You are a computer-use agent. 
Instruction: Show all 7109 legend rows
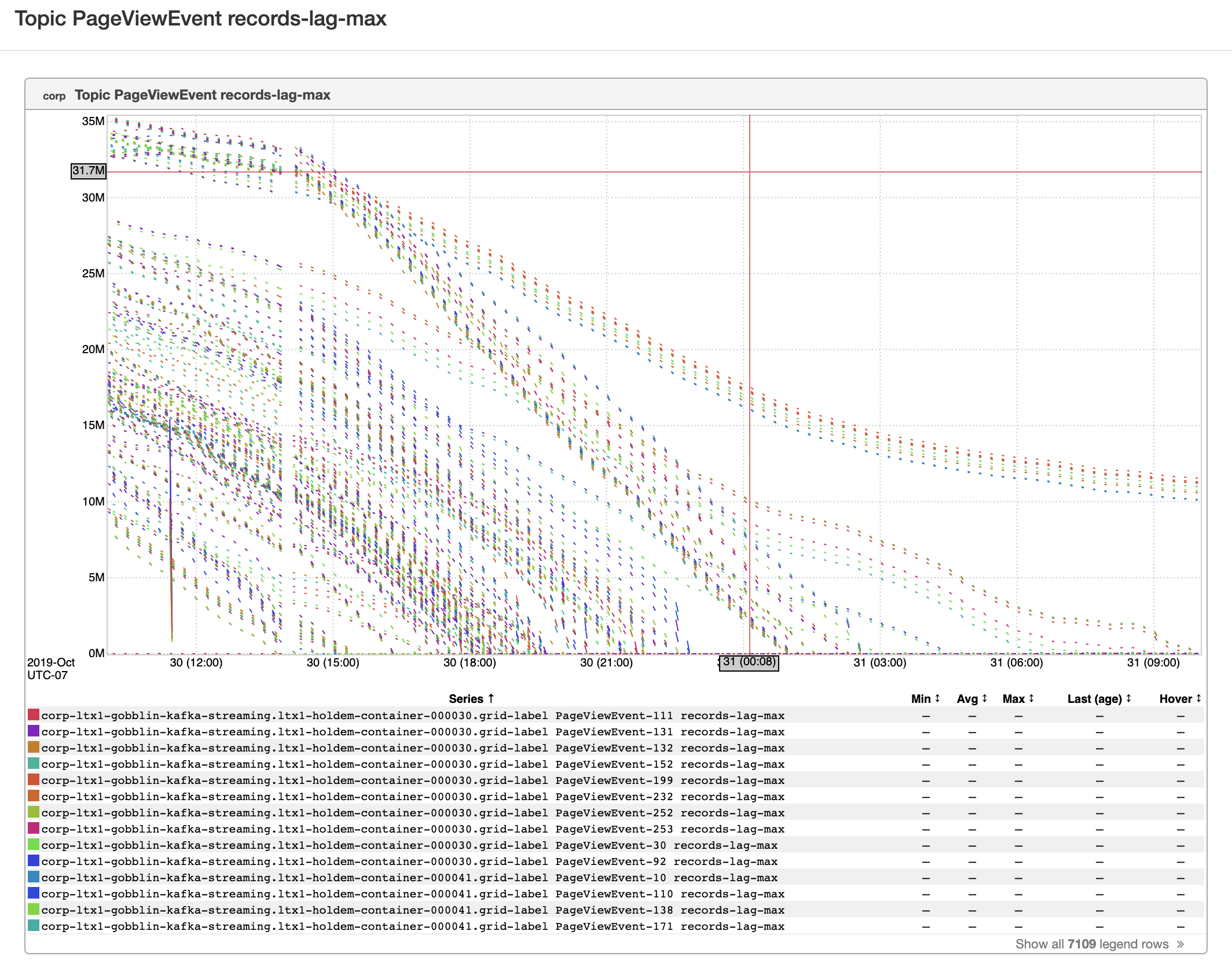pos(1091,944)
